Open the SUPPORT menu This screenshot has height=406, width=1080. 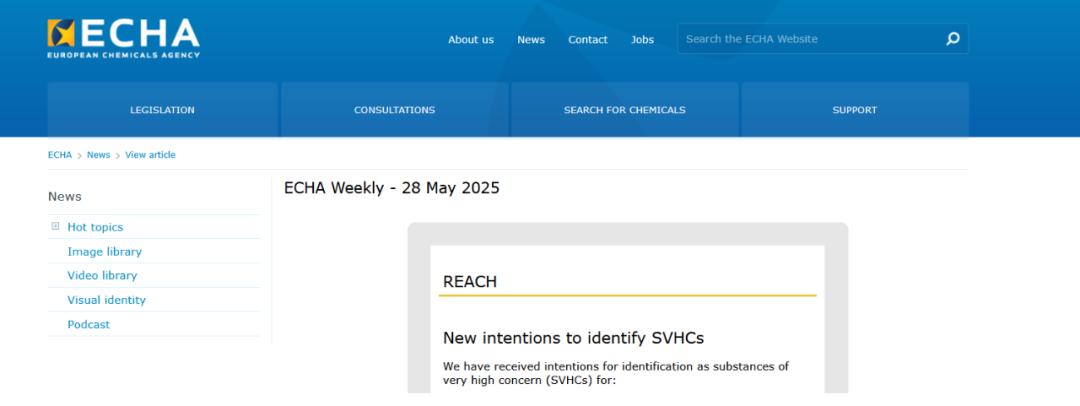pyautogui.click(x=855, y=110)
